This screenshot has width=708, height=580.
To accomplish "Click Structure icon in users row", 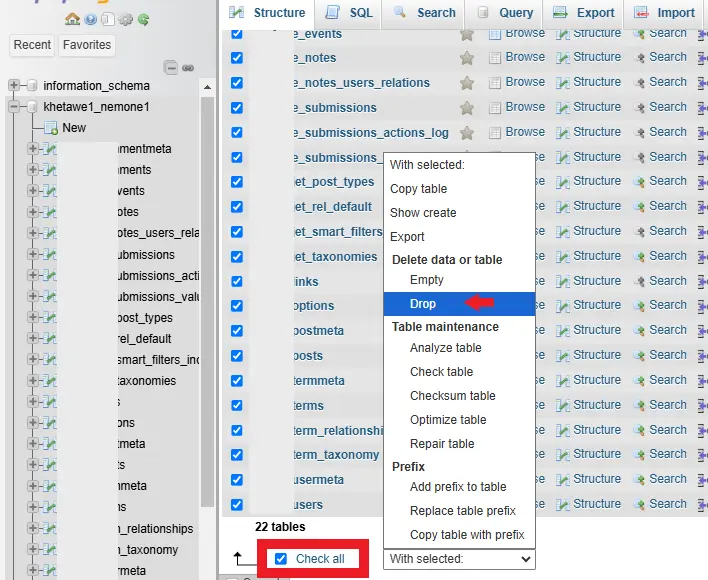I will pyautogui.click(x=563, y=504).
